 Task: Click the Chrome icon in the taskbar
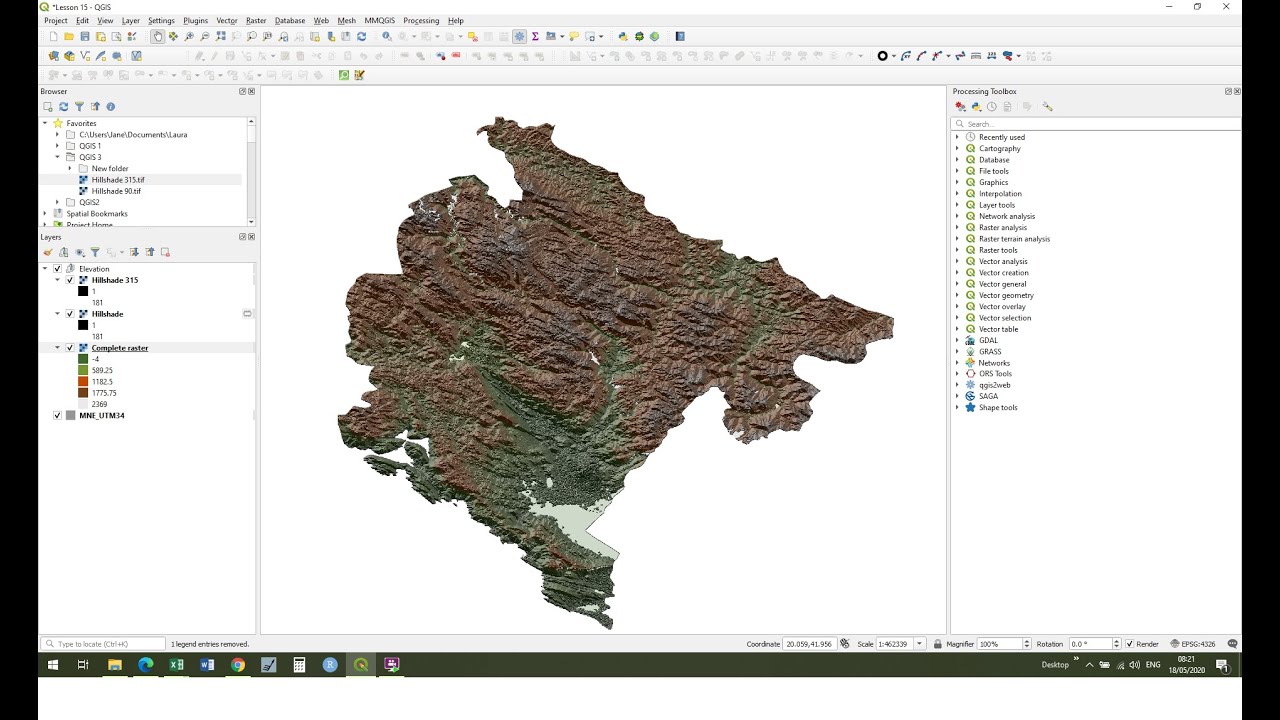238,665
